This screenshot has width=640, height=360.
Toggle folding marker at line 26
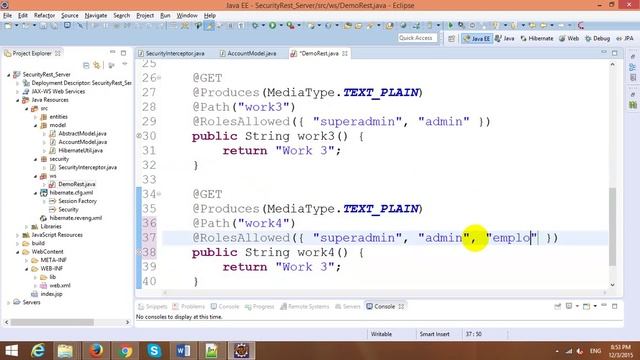click(159, 78)
